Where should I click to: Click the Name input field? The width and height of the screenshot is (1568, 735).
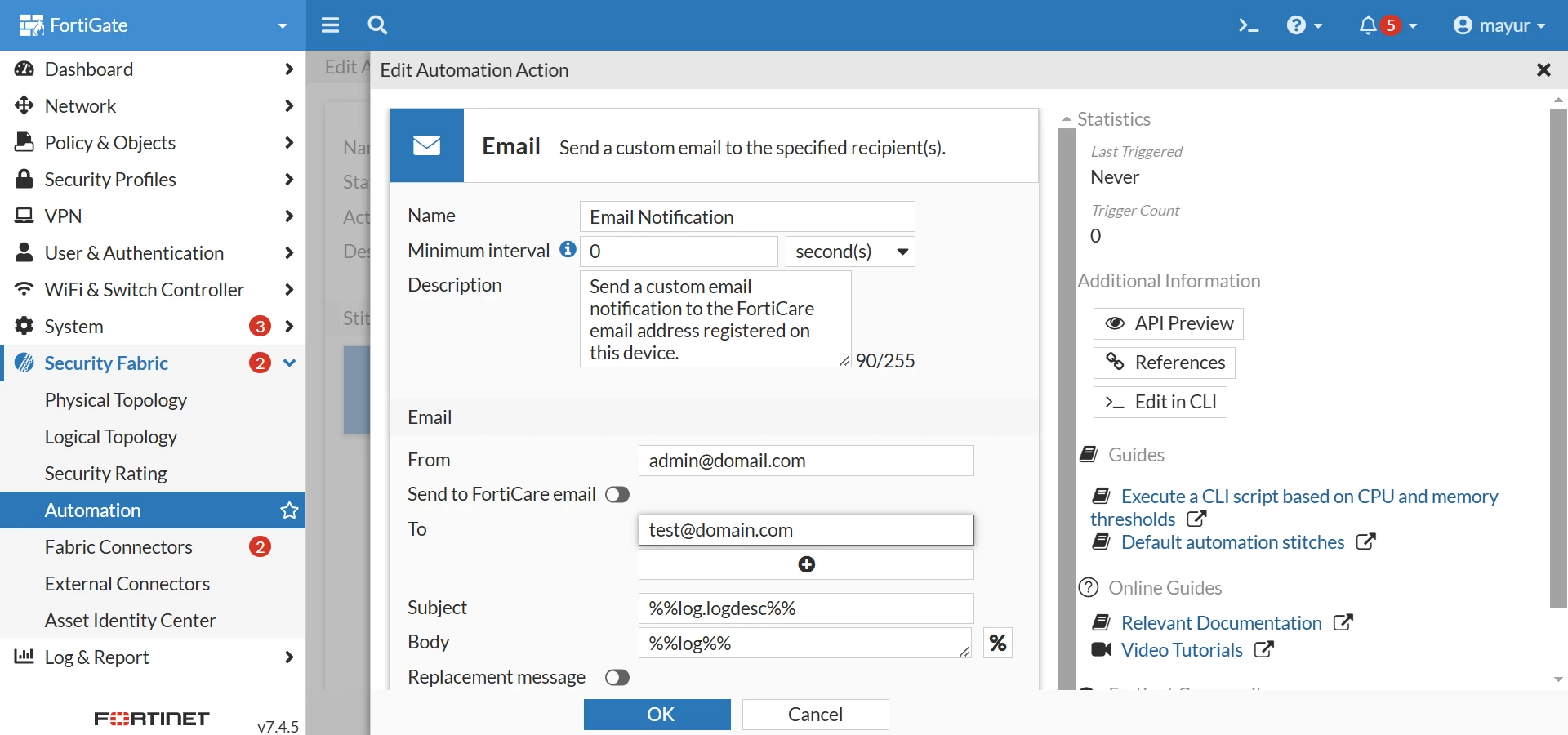747,216
